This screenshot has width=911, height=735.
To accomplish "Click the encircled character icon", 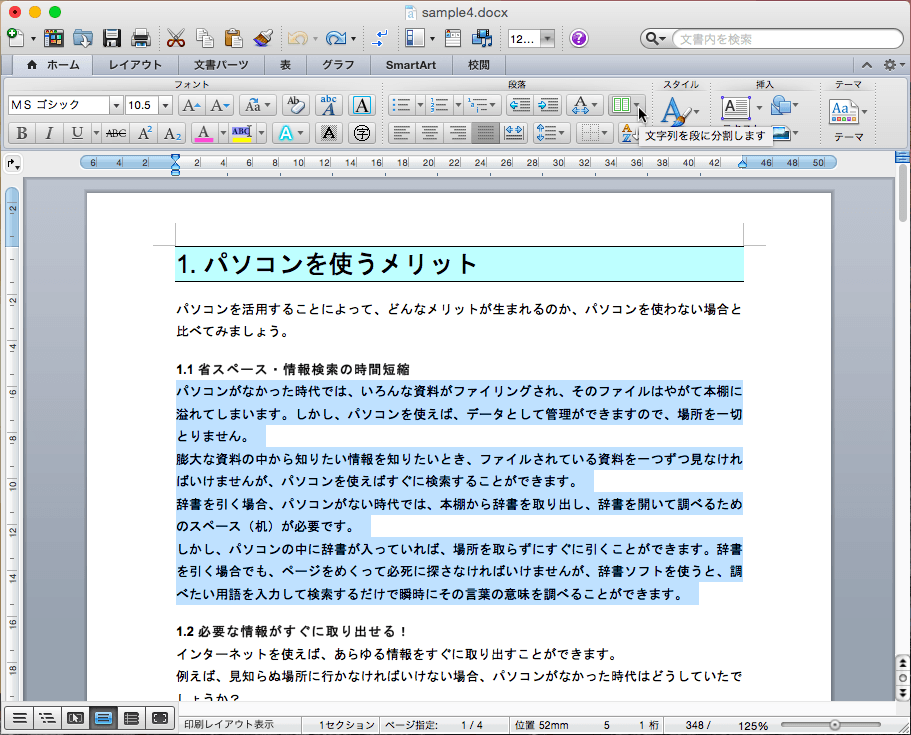I will tap(361, 134).
